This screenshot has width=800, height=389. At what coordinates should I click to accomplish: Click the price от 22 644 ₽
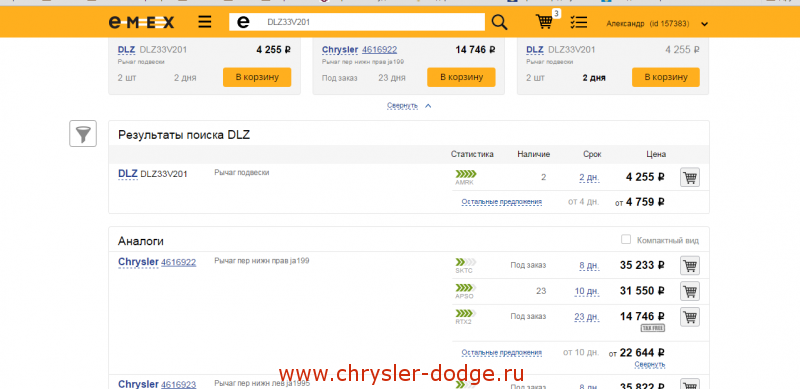(637, 353)
